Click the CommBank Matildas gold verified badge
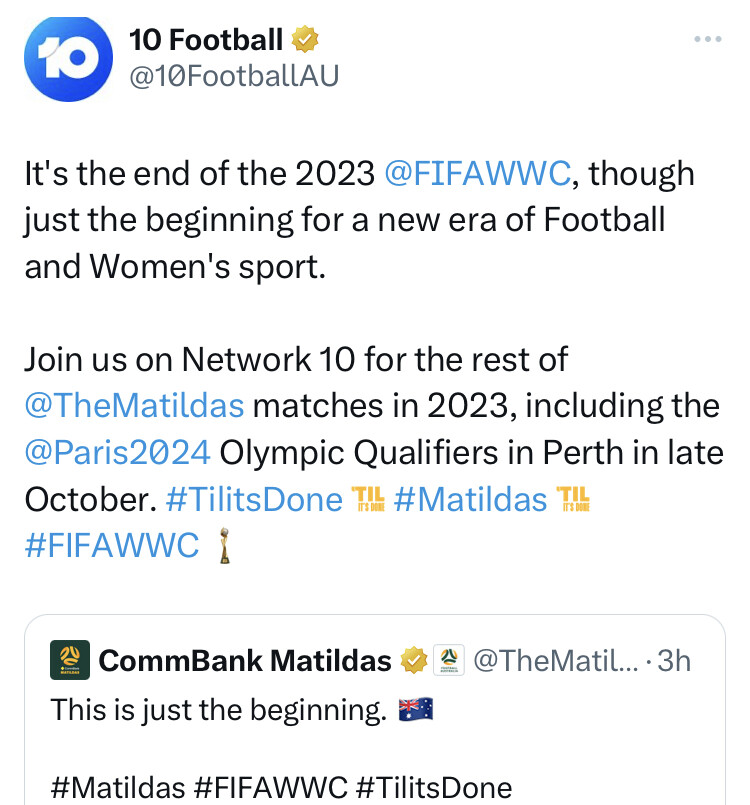The image size is (750, 805). (413, 661)
